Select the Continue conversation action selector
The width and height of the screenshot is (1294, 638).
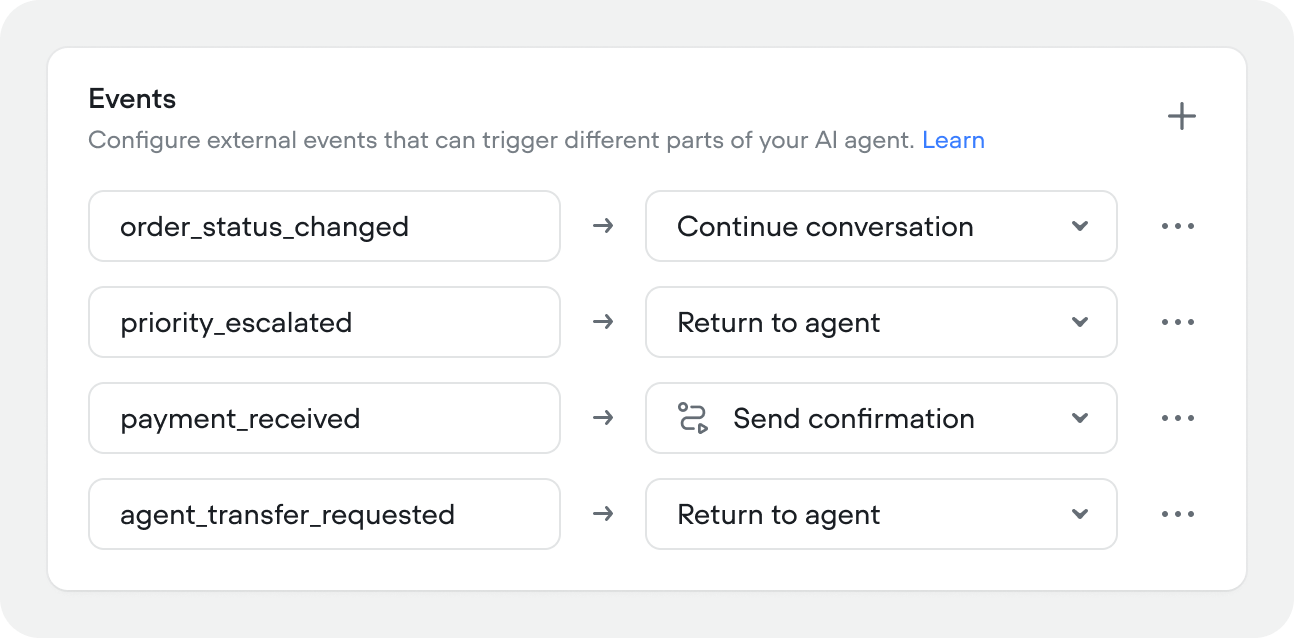881,226
